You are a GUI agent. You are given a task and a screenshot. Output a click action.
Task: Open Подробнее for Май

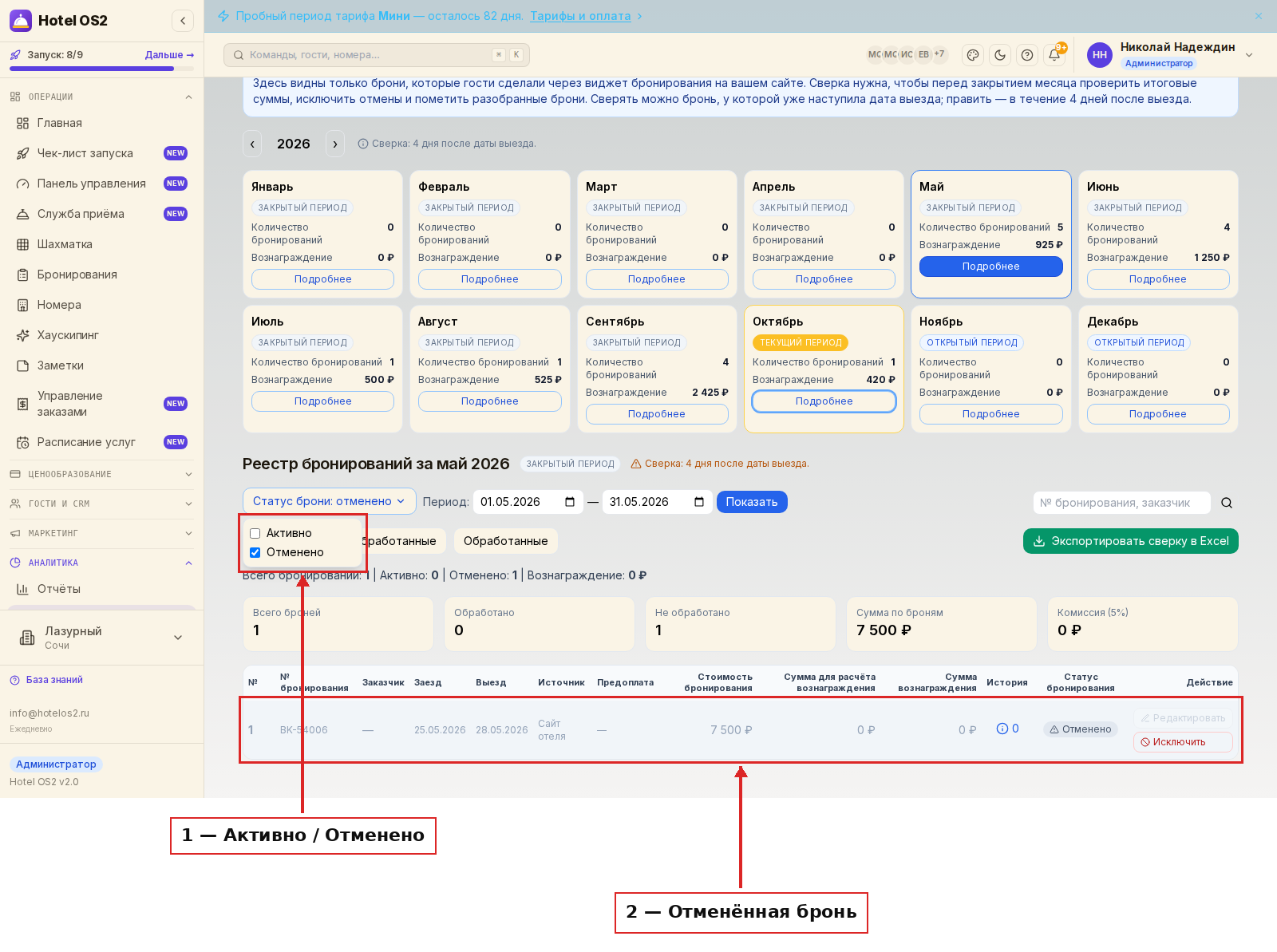(991, 267)
